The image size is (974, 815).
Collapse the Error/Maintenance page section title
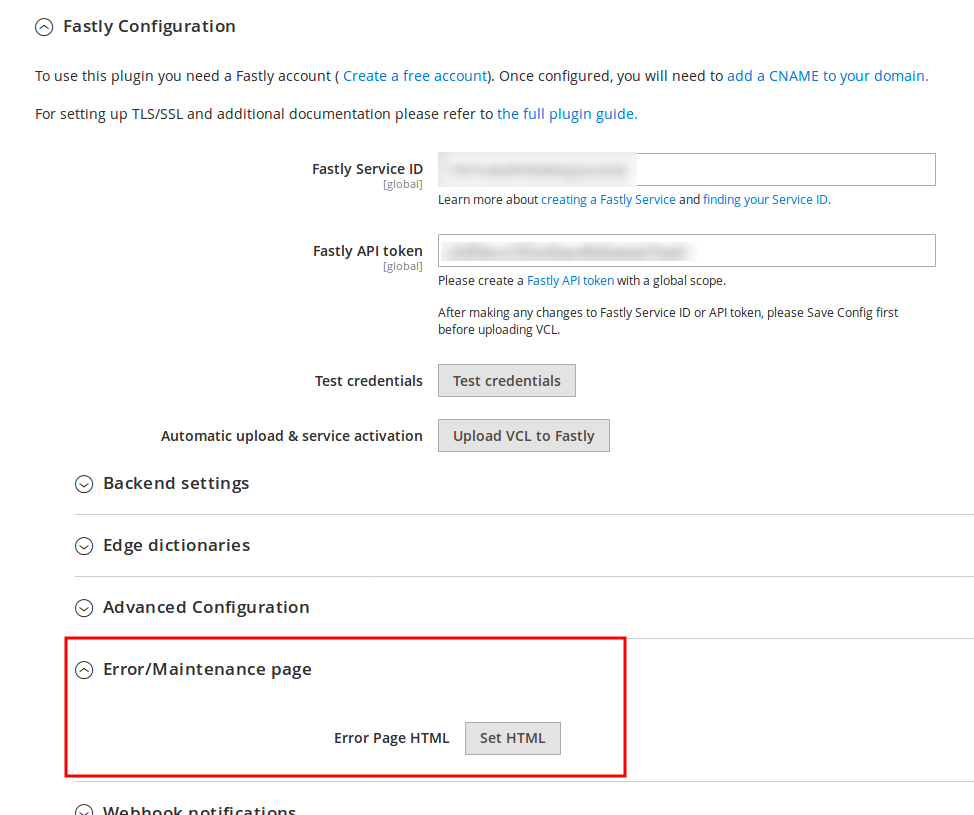(x=207, y=670)
